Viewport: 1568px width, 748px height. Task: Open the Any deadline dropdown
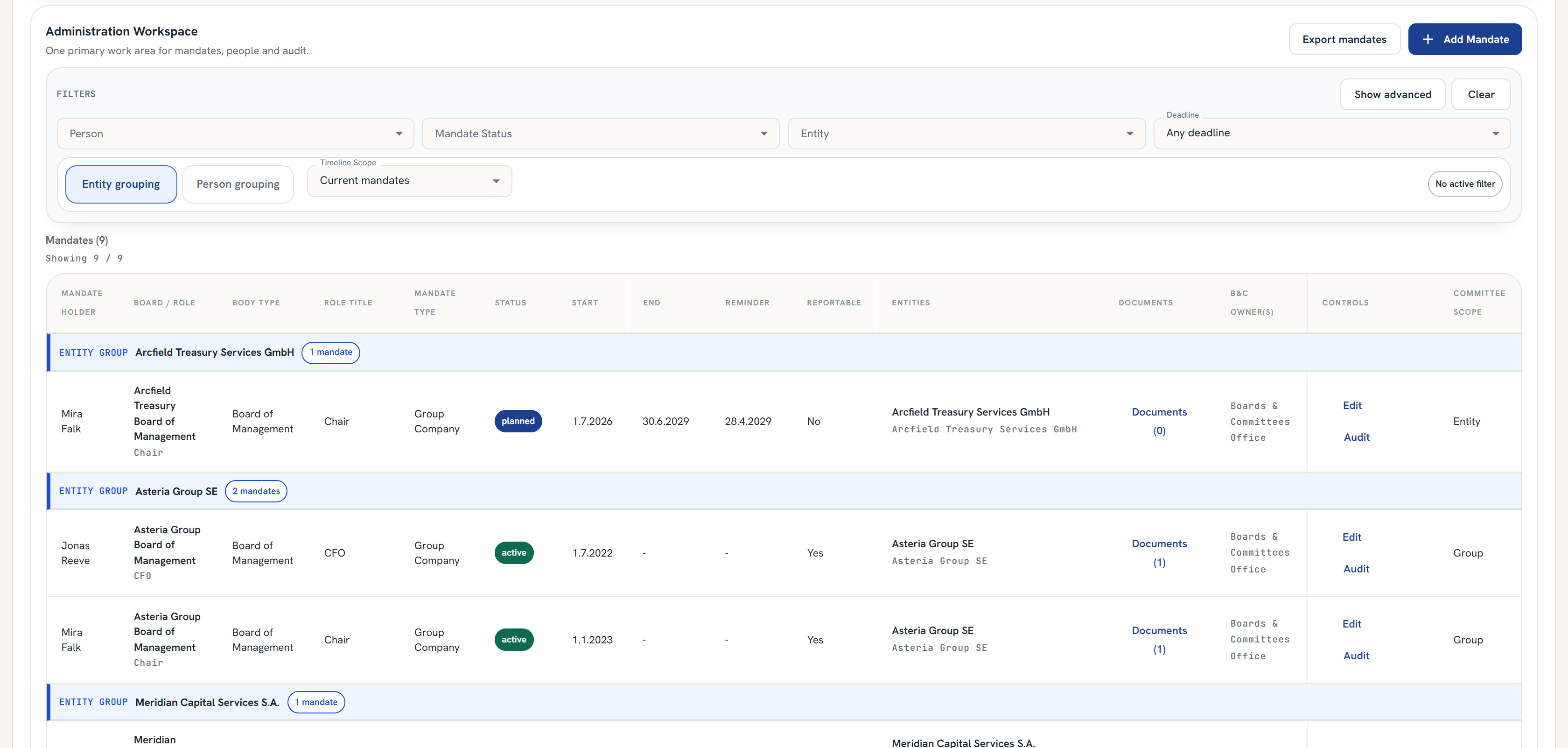click(x=1331, y=134)
